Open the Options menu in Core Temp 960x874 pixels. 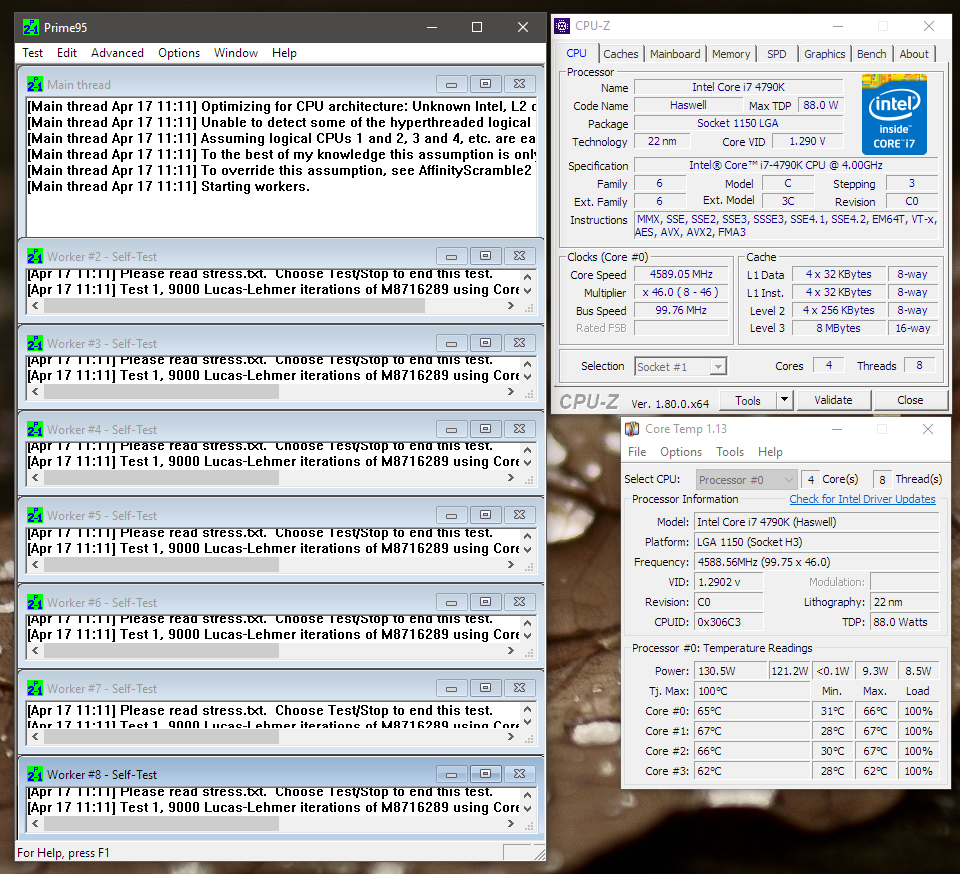[680, 452]
